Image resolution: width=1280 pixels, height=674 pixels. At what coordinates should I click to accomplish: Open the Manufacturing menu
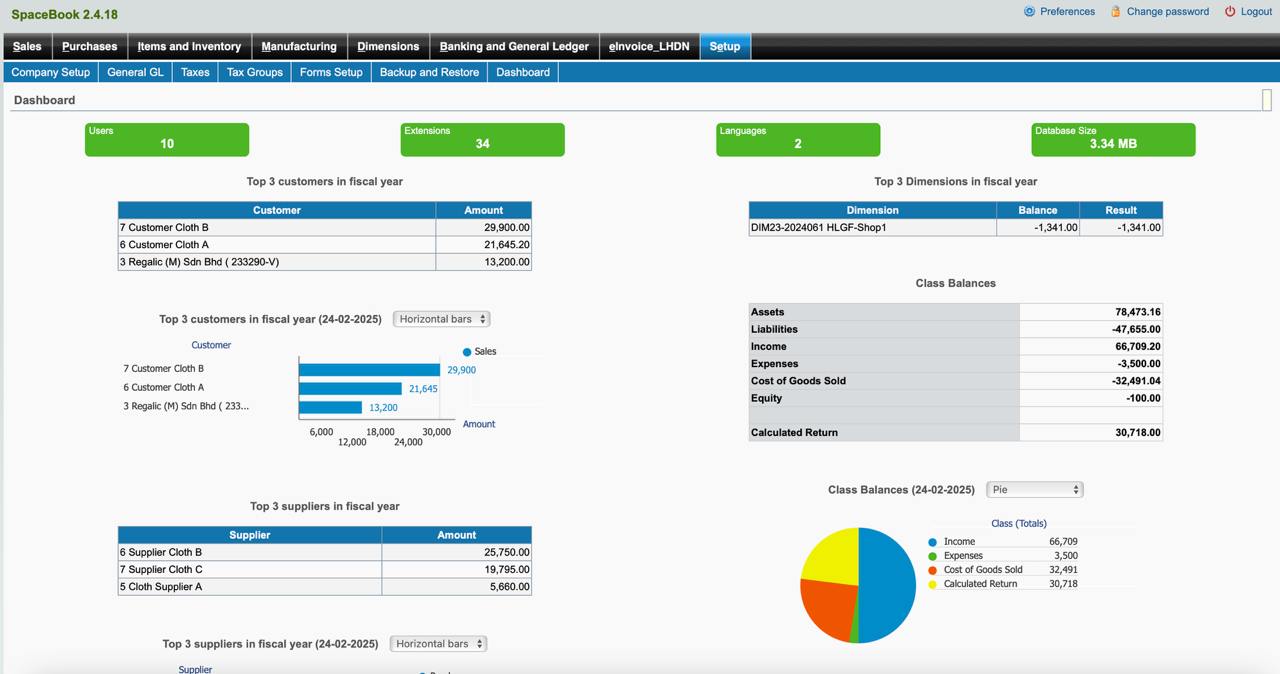tap(298, 46)
